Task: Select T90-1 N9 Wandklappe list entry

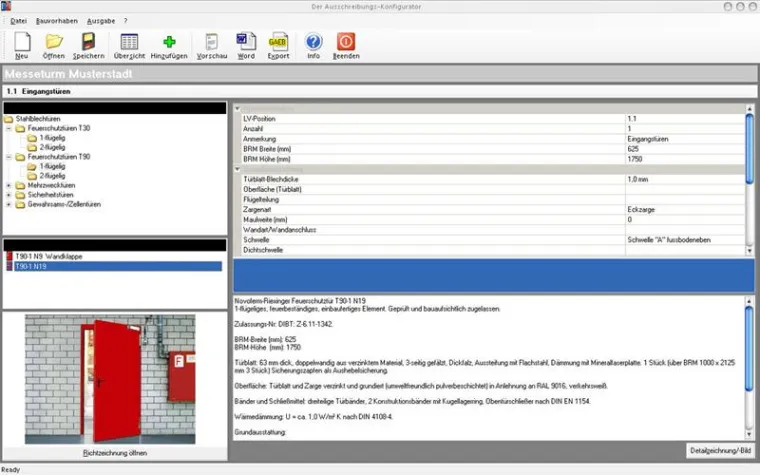Action: [52, 257]
